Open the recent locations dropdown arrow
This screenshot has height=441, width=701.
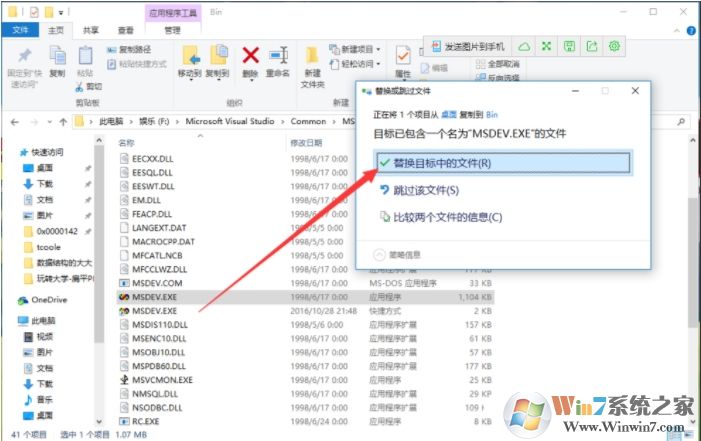49,122
